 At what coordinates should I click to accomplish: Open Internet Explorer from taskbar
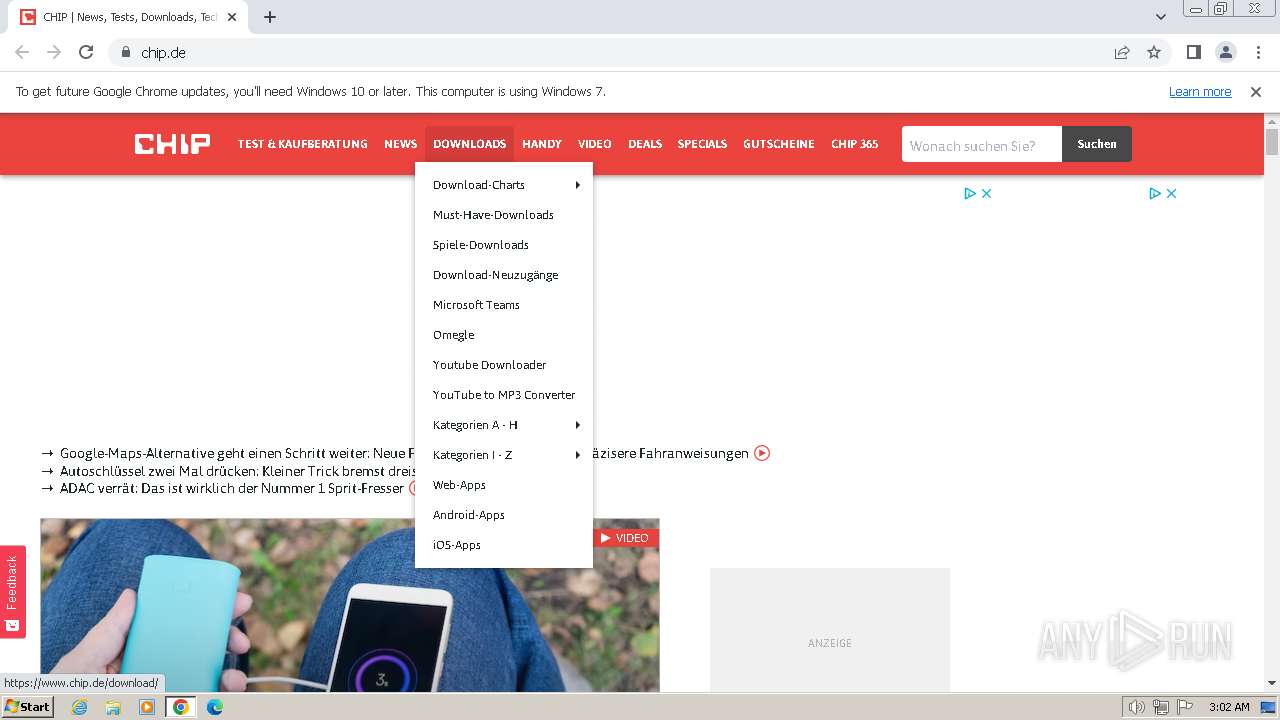(79, 707)
